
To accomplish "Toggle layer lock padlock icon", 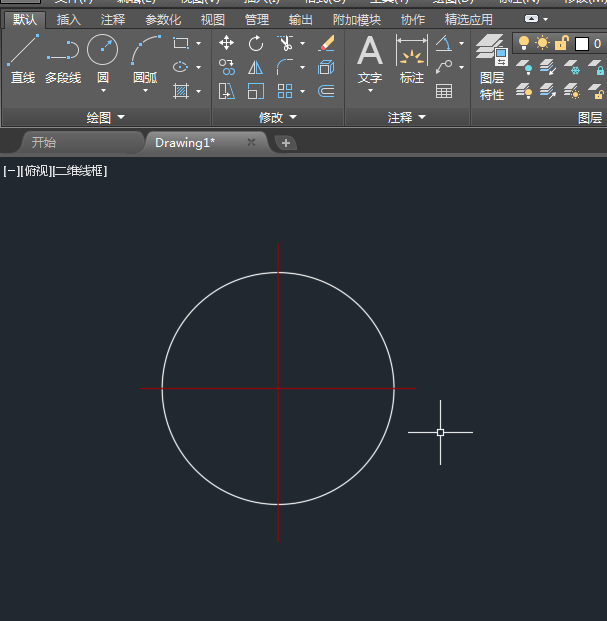I will click(562, 43).
